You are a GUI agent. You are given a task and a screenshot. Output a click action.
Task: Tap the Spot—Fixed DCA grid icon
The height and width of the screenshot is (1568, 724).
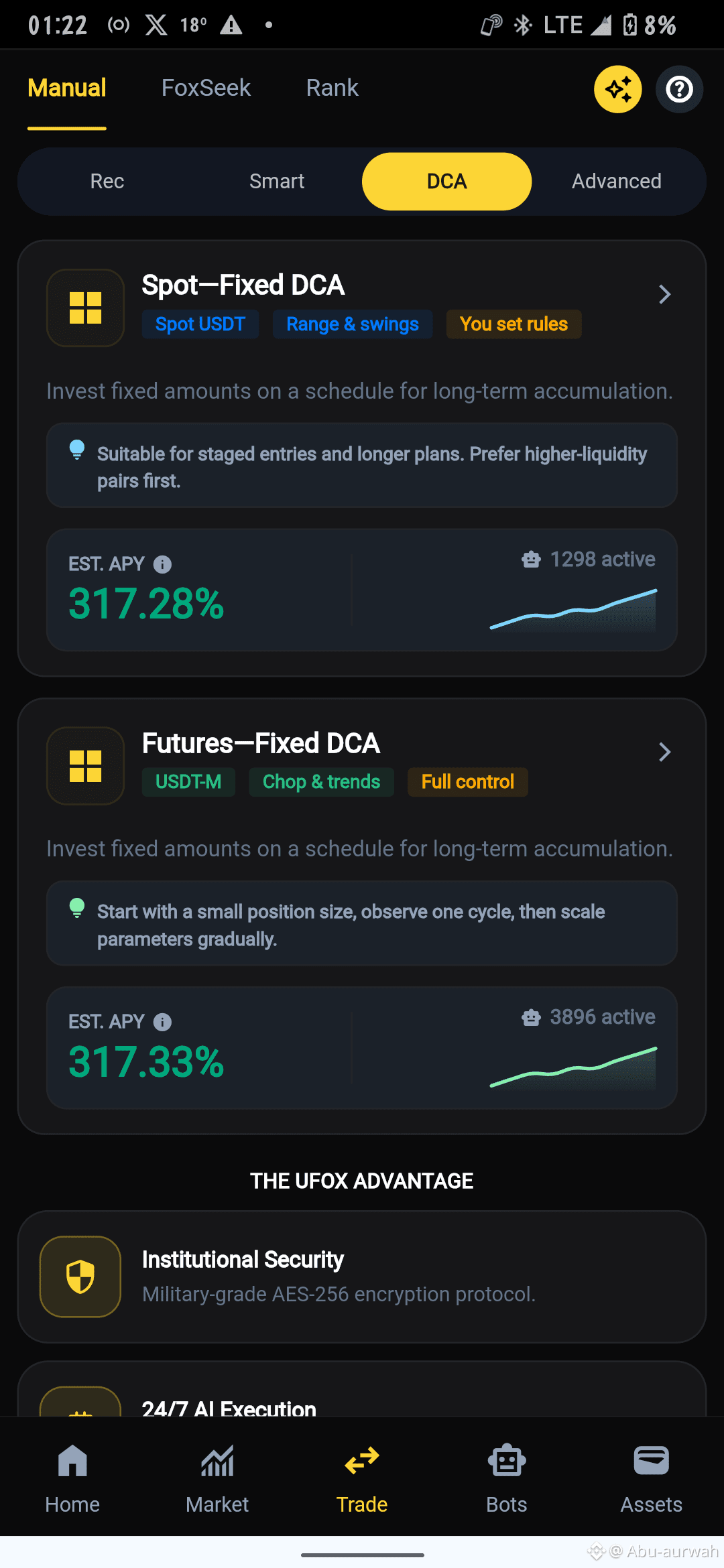coord(85,308)
